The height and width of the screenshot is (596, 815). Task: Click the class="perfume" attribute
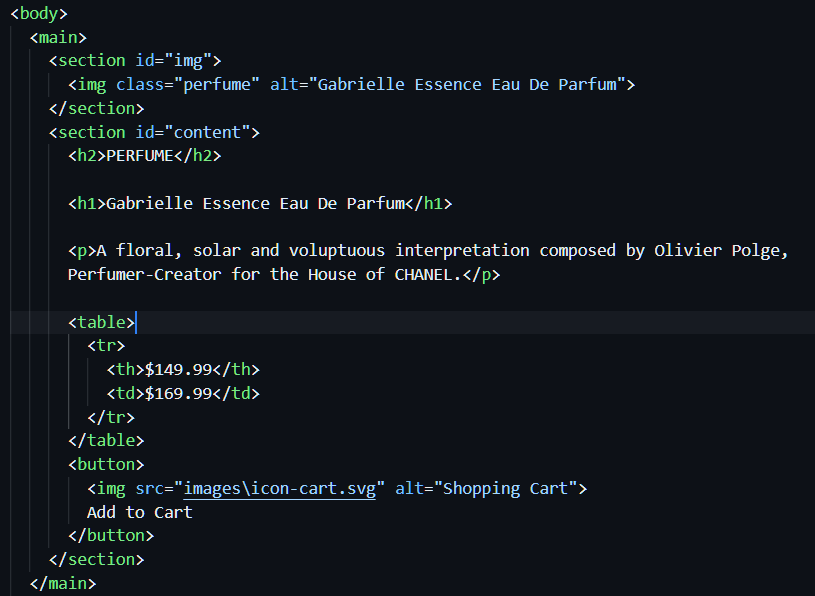pos(188,85)
